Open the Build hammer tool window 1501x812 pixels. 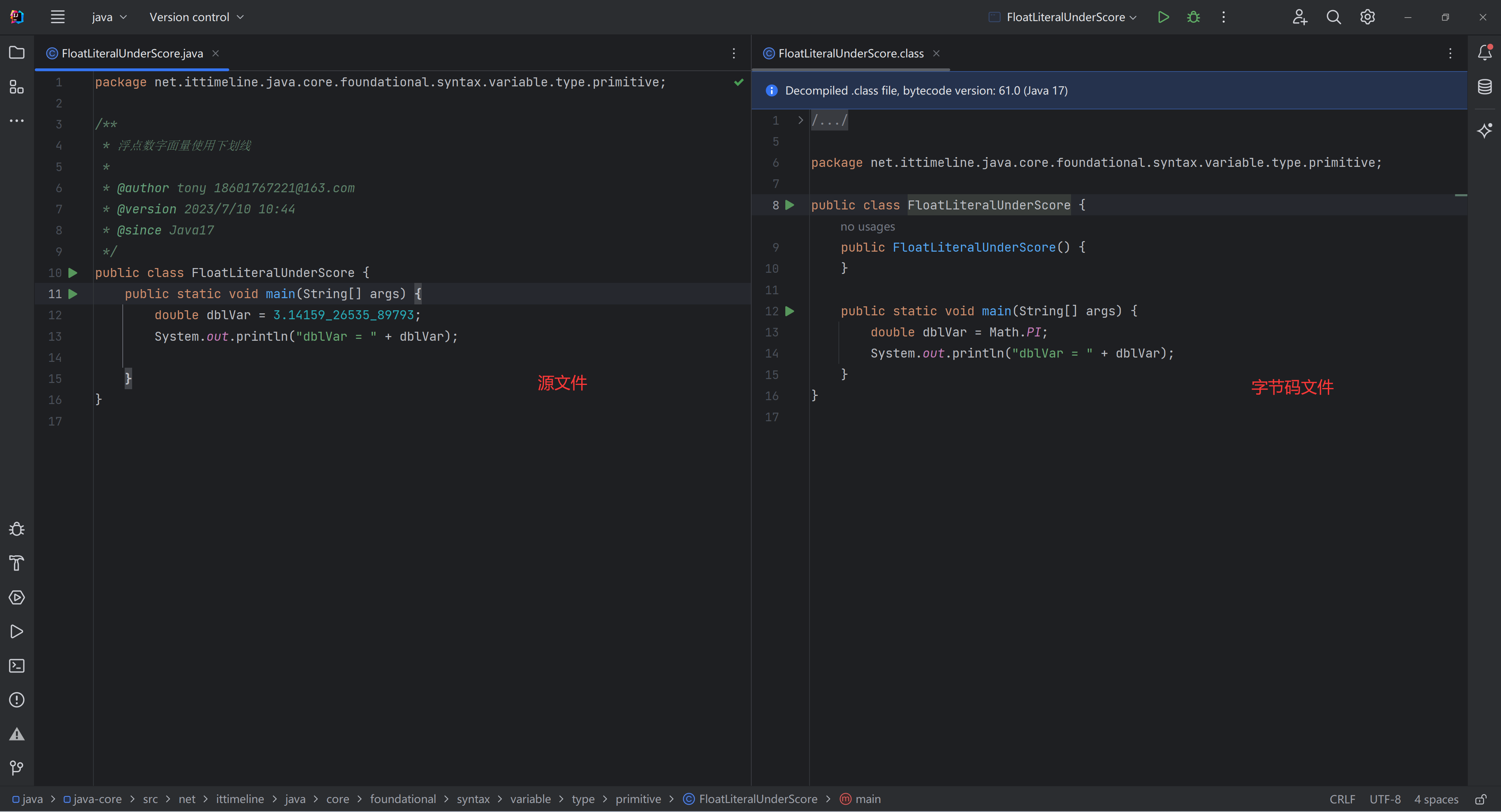(17, 563)
